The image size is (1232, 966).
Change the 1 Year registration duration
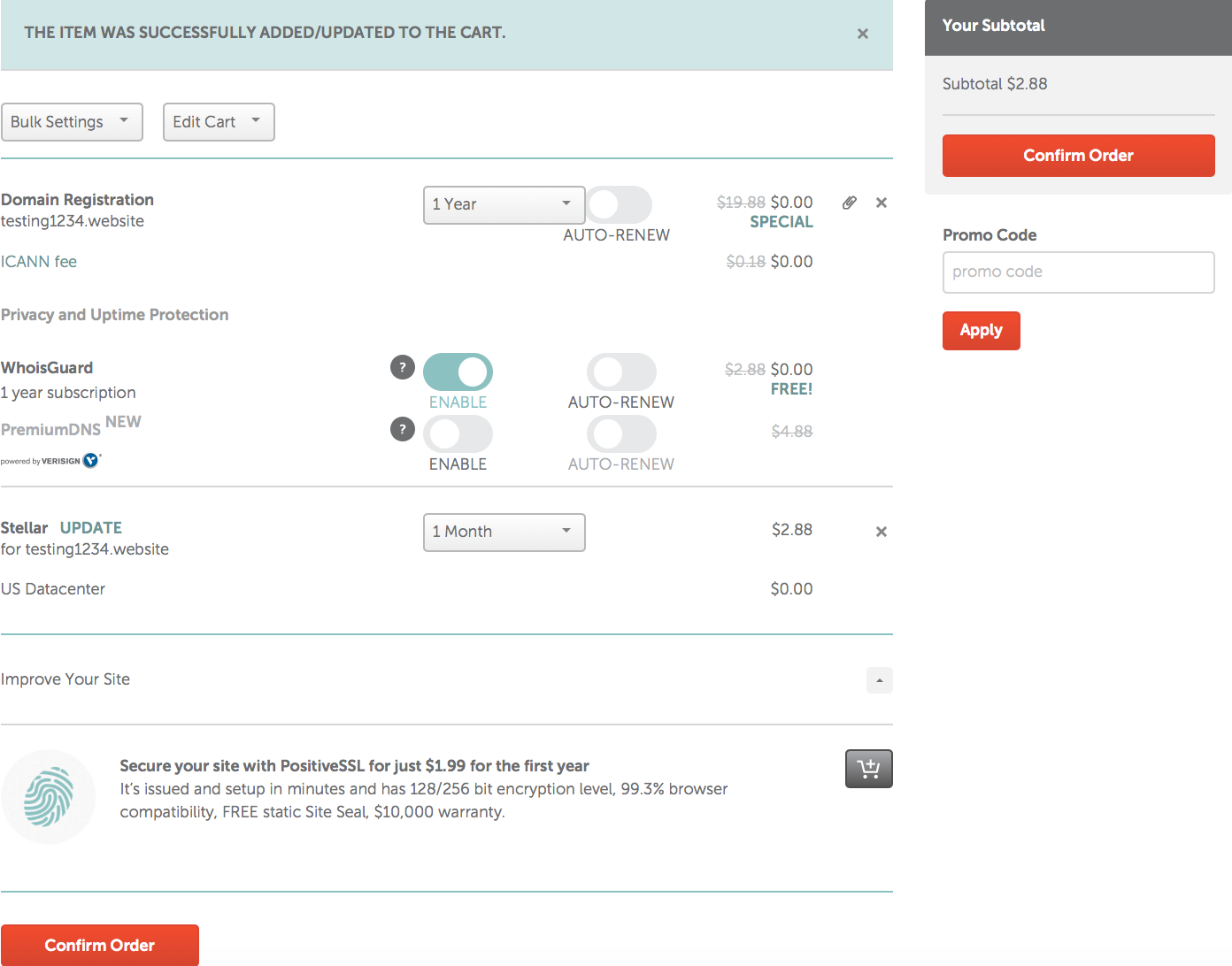504,205
